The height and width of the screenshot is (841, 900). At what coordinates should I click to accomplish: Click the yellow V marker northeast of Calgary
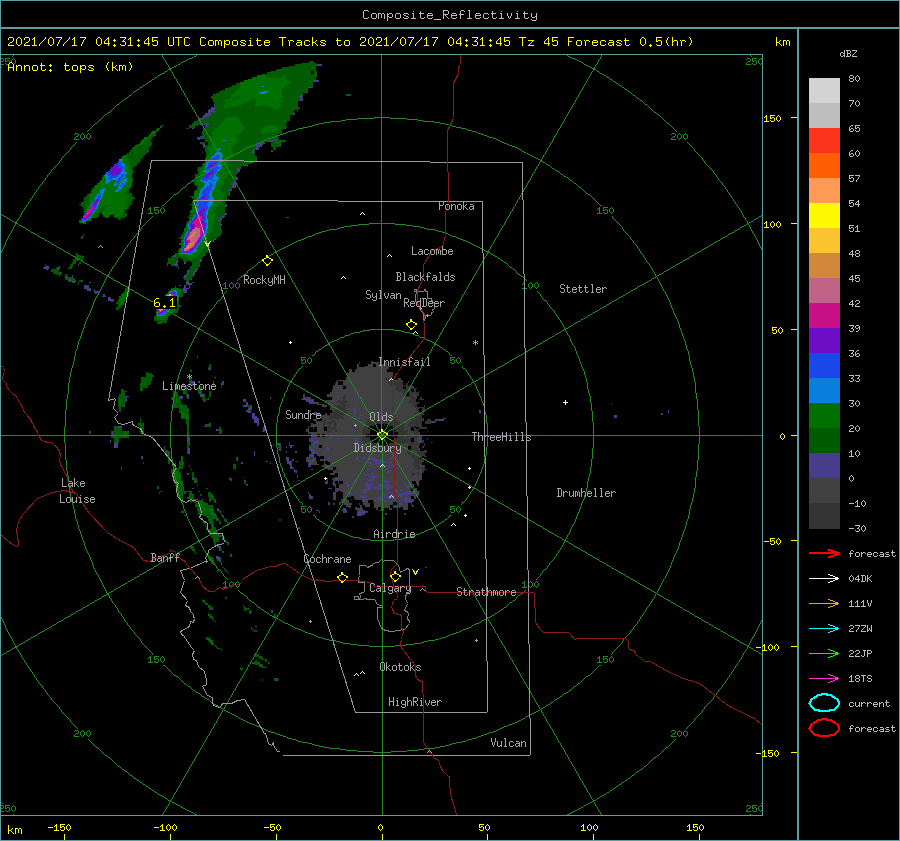pyautogui.click(x=415, y=572)
